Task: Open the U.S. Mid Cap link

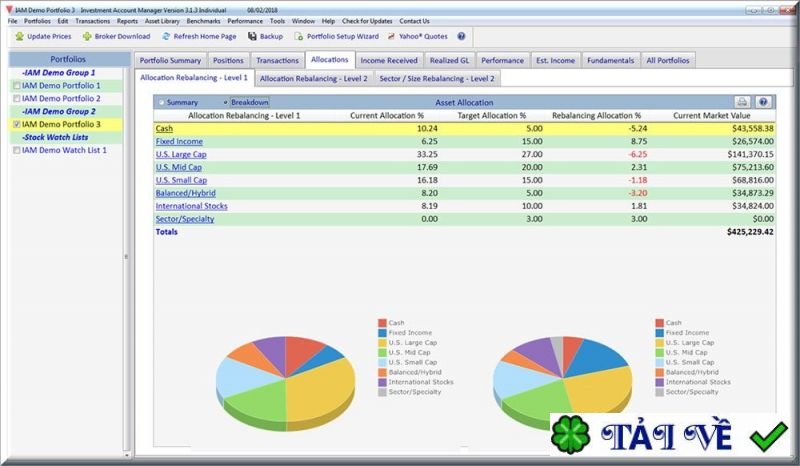Action: [x=179, y=167]
